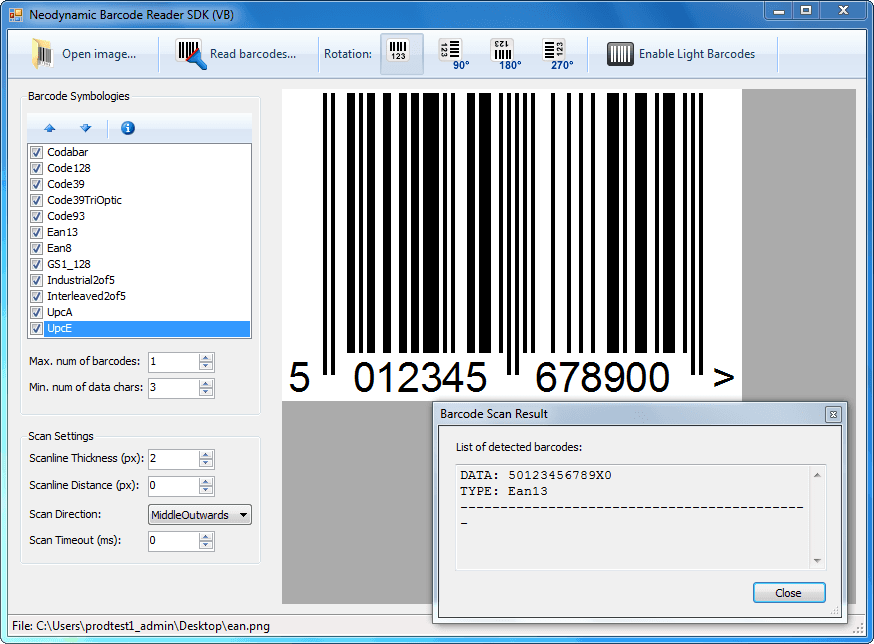Disable Ean13 symbology checkbox

[37, 233]
